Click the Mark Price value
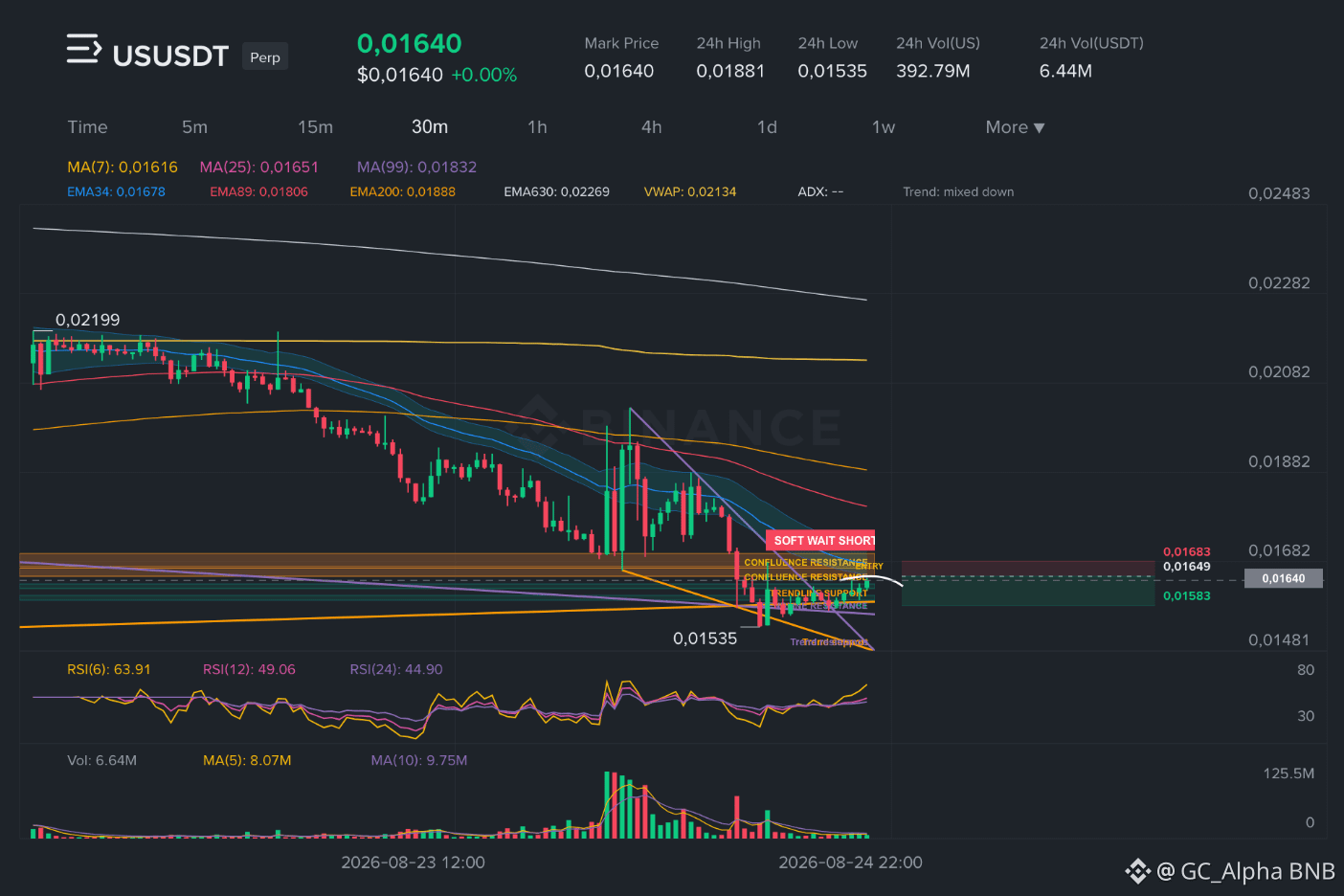 (x=618, y=71)
